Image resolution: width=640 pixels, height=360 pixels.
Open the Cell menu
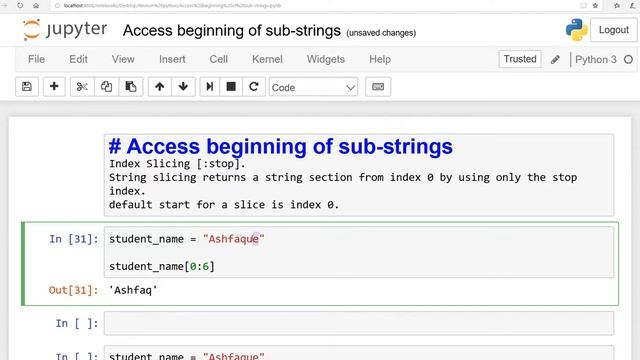[x=218, y=59]
